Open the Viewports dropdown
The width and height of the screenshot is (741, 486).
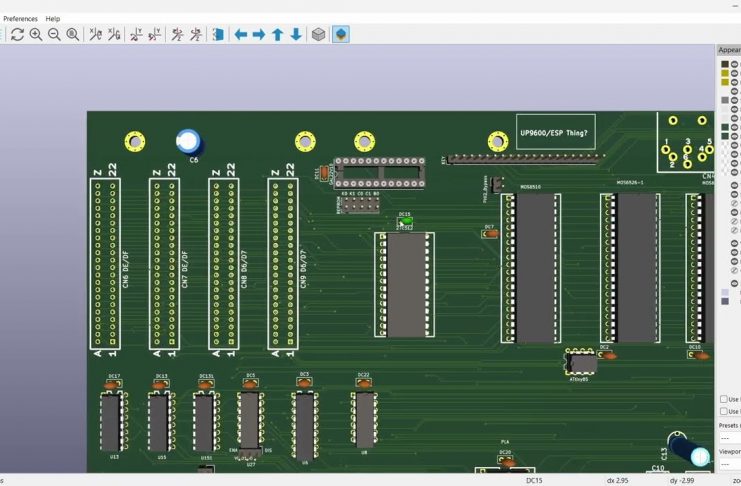coord(730,463)
